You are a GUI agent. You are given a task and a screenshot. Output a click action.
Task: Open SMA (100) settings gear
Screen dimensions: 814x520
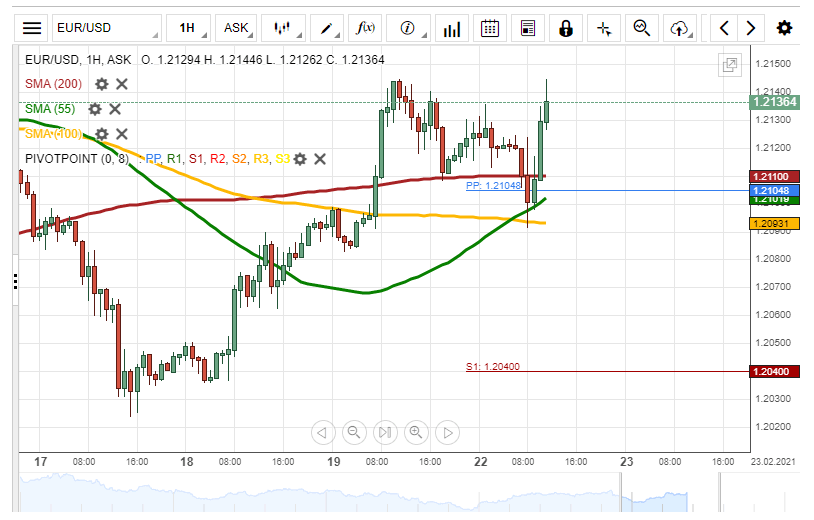point(102,134)
